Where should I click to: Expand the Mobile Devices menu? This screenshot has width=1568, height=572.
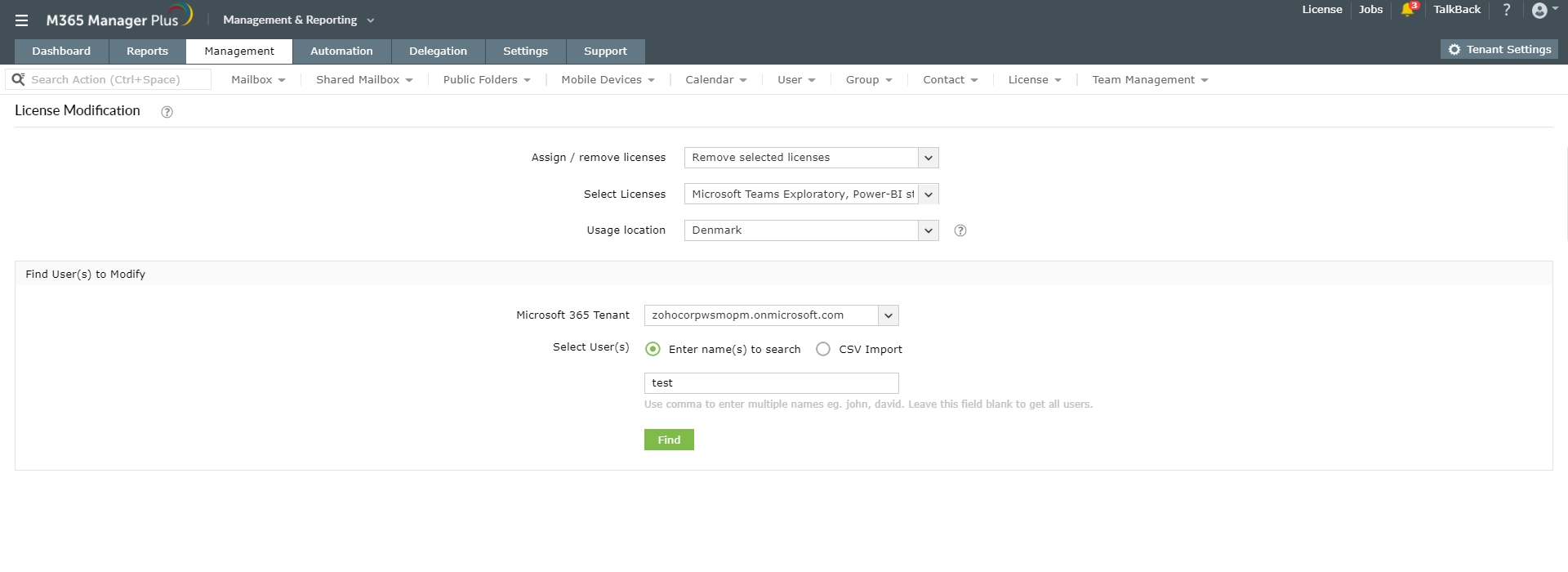tap(608, 80)
